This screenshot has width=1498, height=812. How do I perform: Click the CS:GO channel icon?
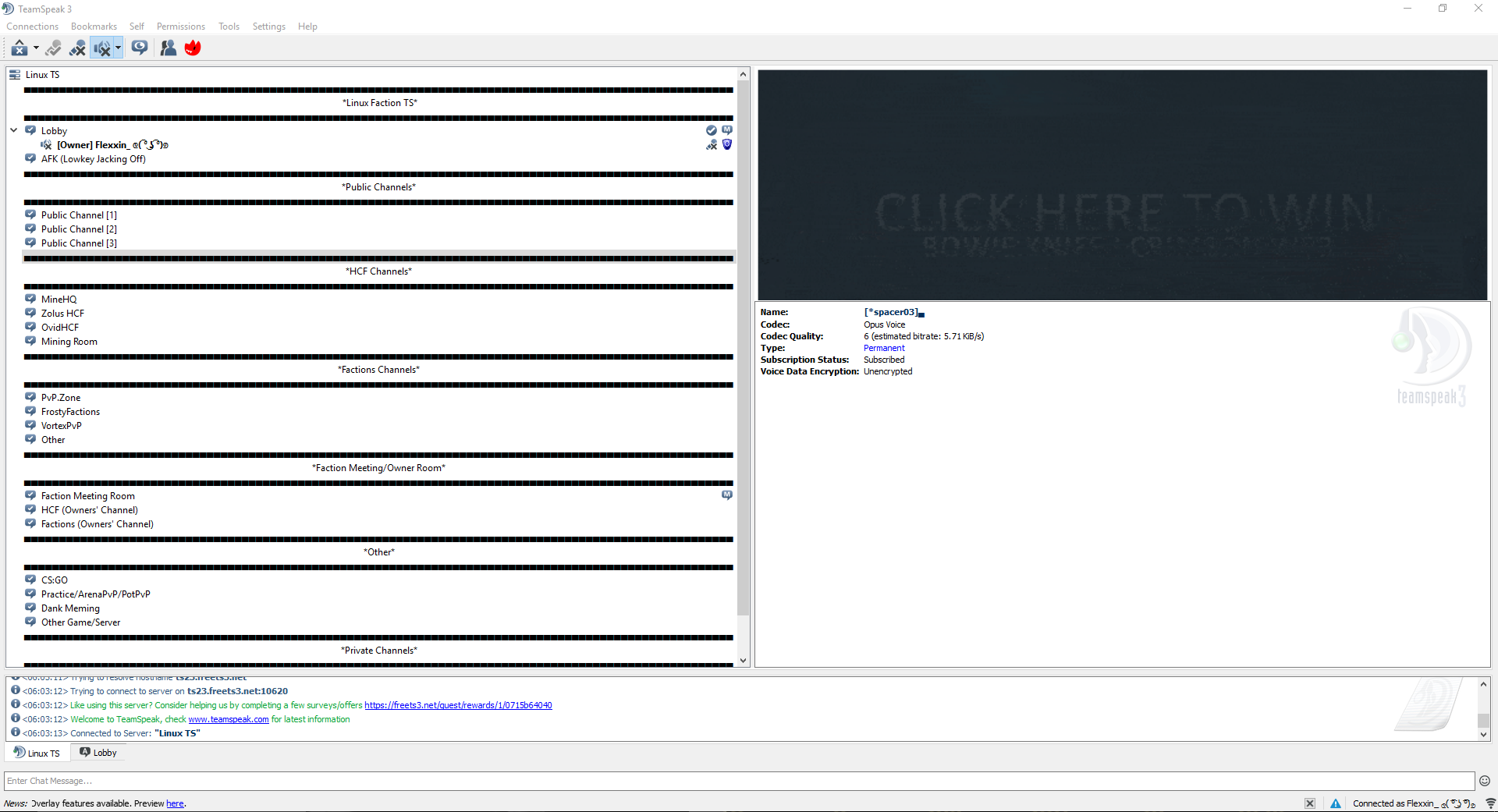coord(30,580)
